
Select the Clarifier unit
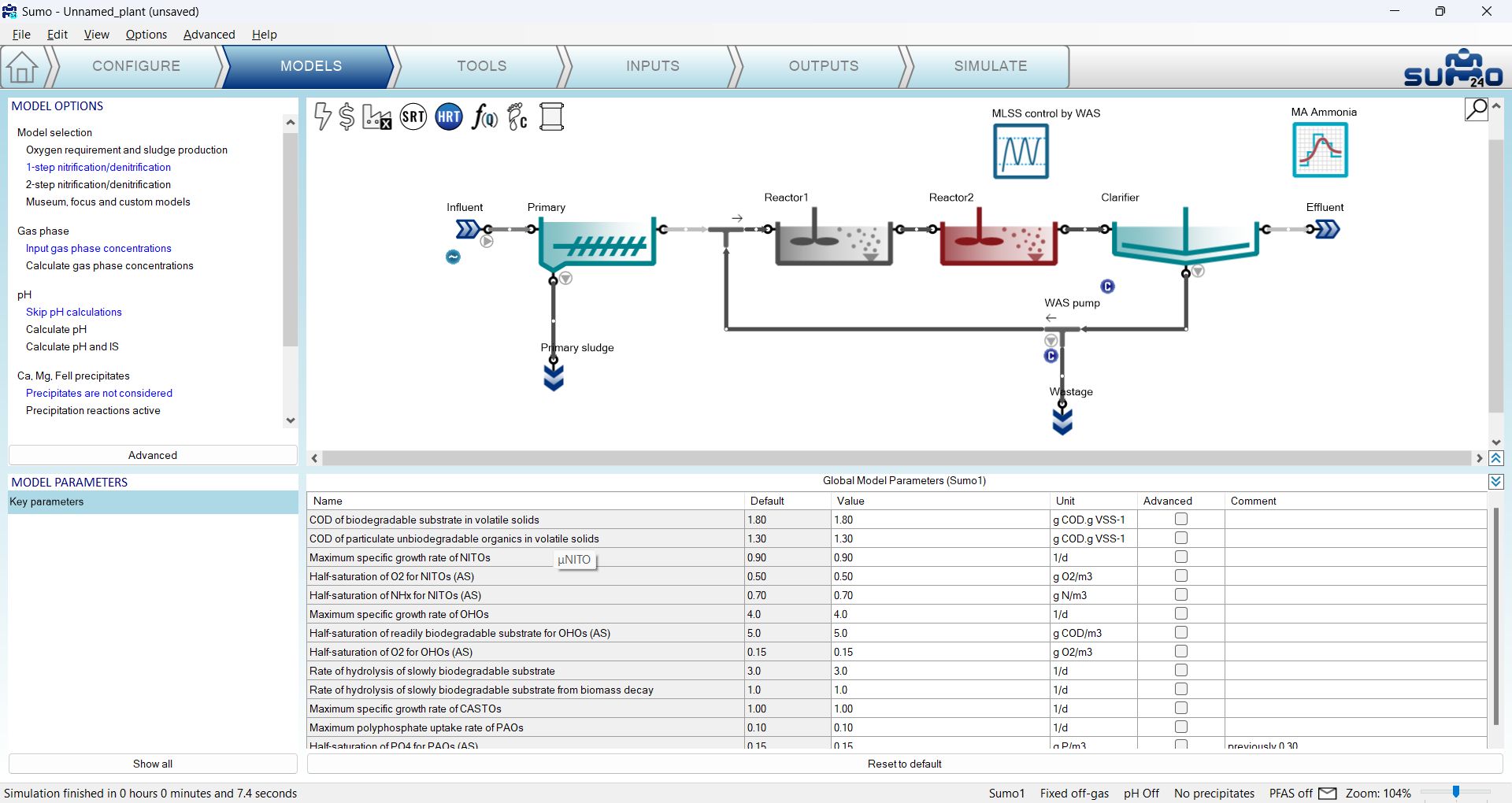tap(1185, 236)
